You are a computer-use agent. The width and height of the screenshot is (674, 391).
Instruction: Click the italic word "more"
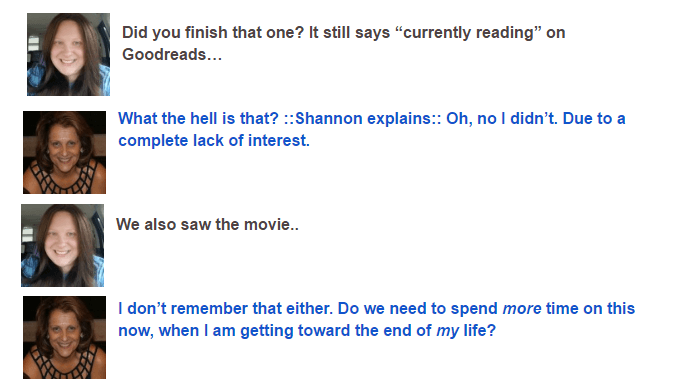[522, 309]
